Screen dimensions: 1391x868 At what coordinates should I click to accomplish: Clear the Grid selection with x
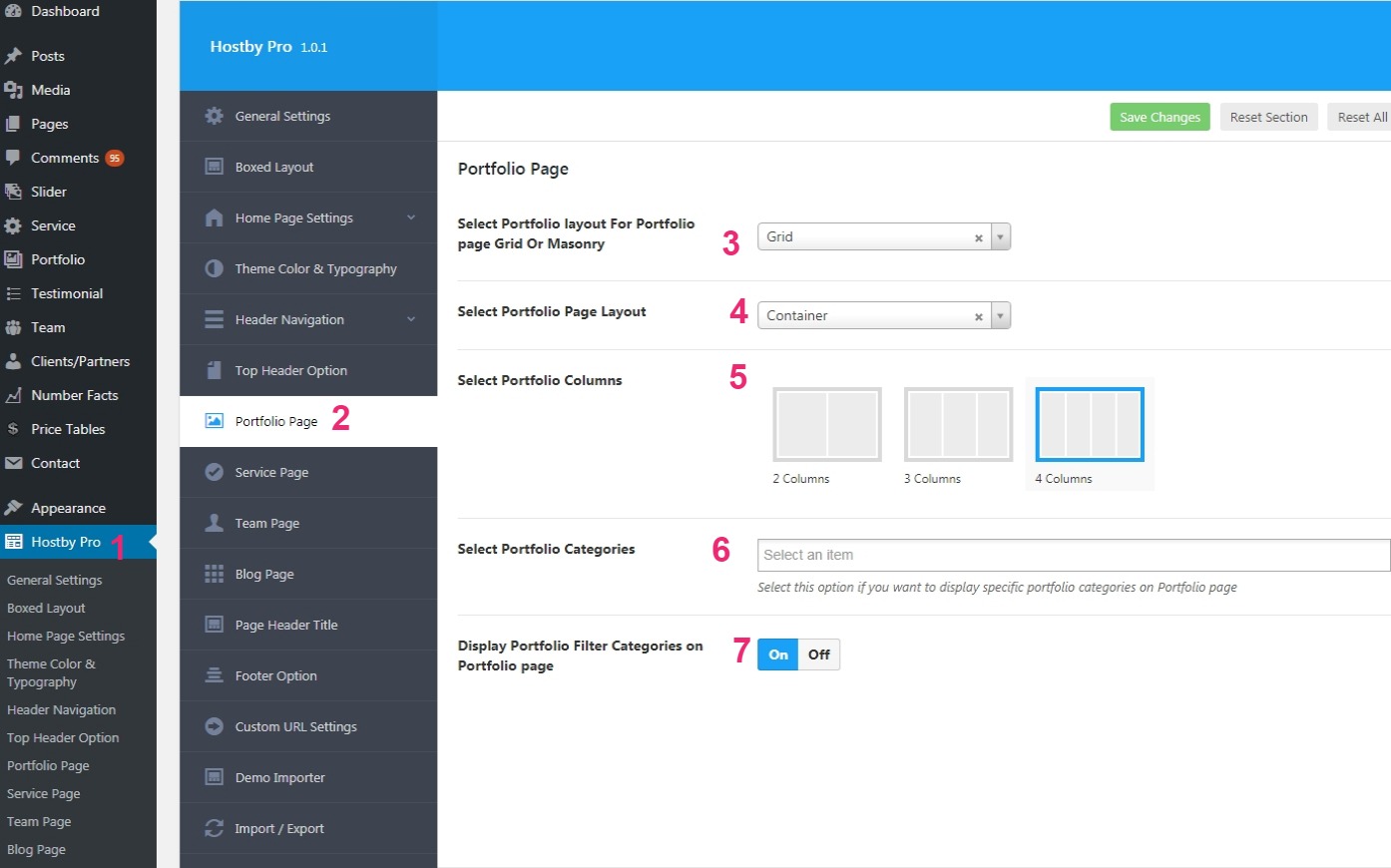tap(979, 237)
